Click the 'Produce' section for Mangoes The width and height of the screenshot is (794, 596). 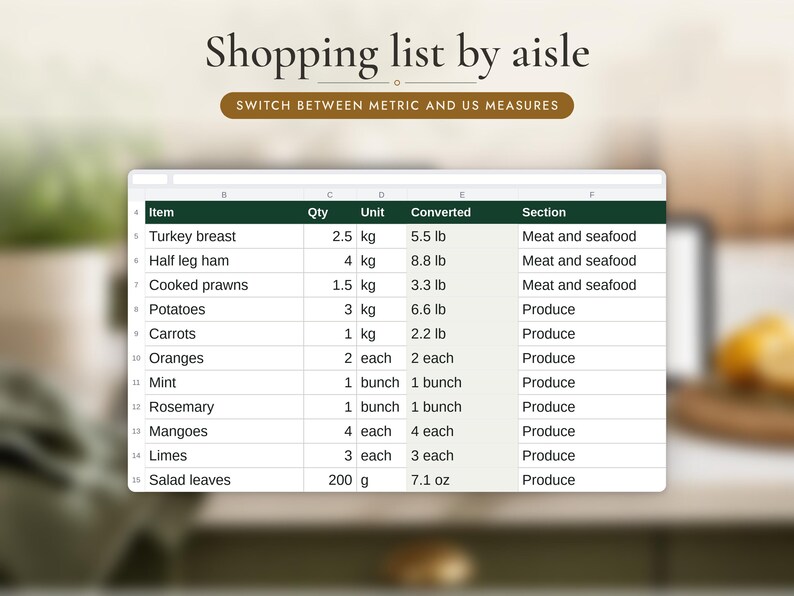click(x=592, y=431)
